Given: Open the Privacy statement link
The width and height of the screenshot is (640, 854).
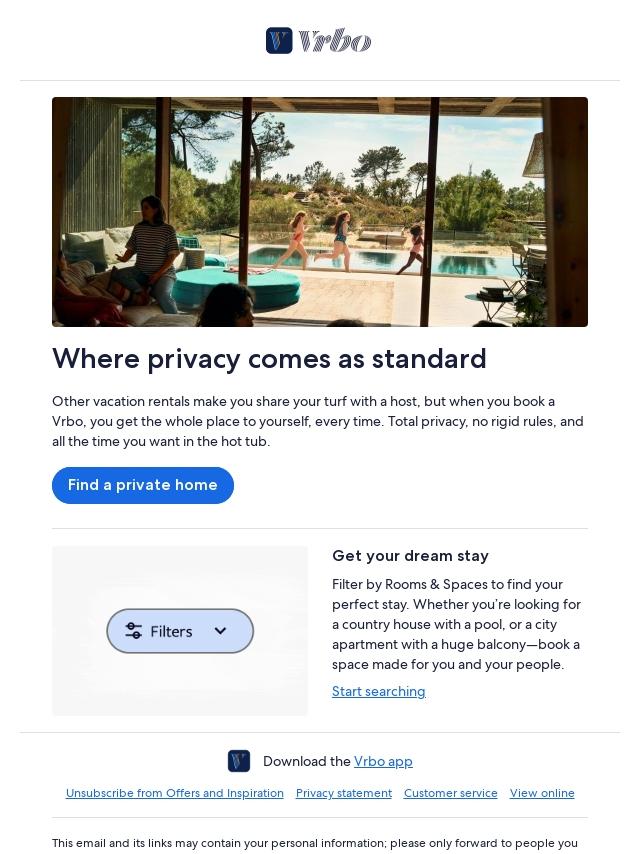Looking at the screenshot, I should [344, 793].
